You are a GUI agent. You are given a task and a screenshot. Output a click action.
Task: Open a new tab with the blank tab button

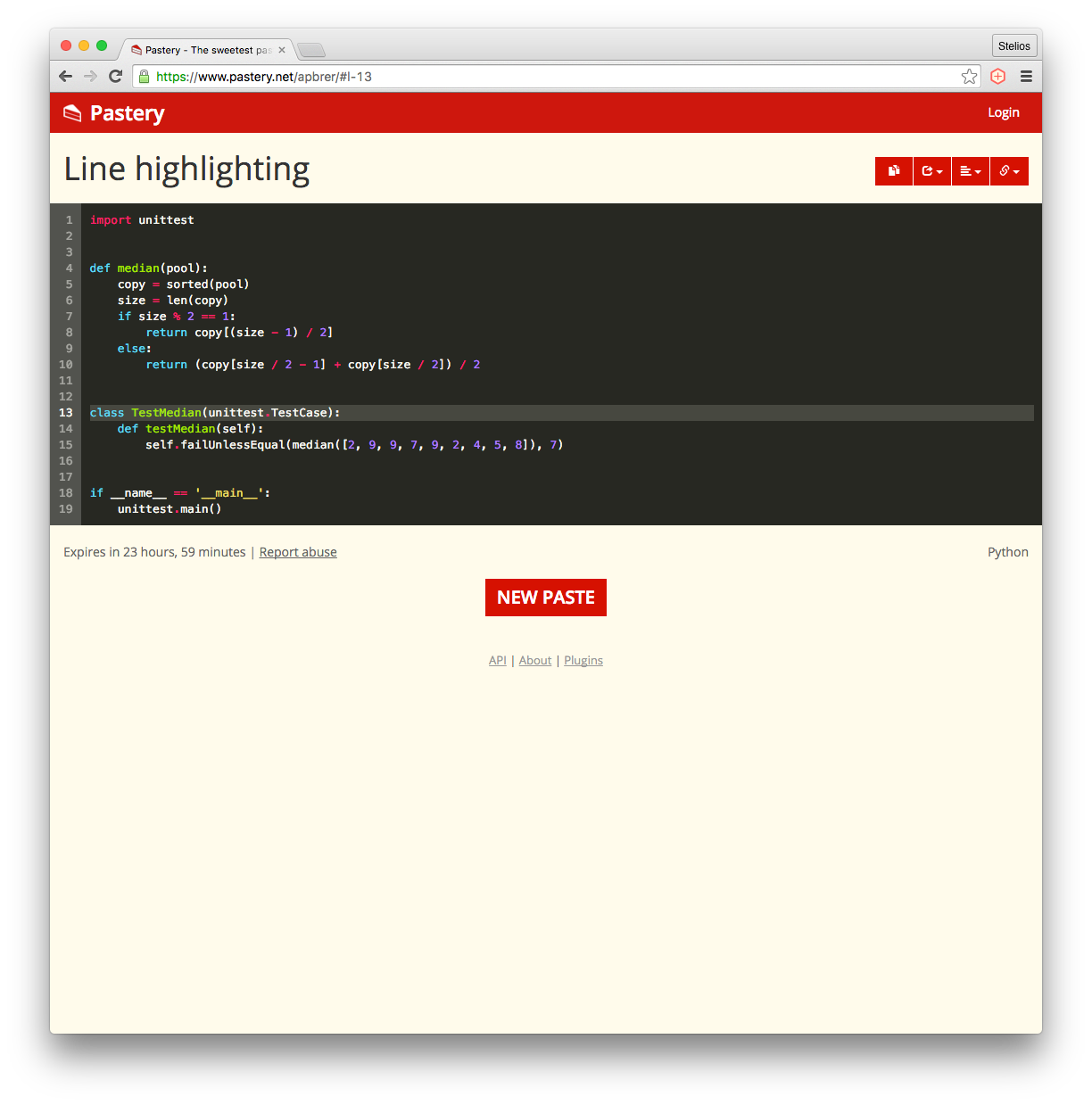tap(311, 50)
